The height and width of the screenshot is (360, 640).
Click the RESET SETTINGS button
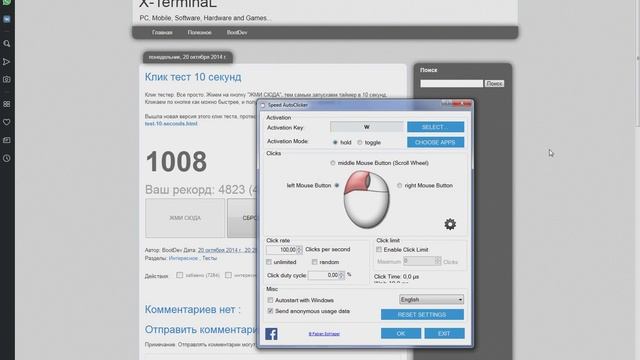[x=422, y=314]
